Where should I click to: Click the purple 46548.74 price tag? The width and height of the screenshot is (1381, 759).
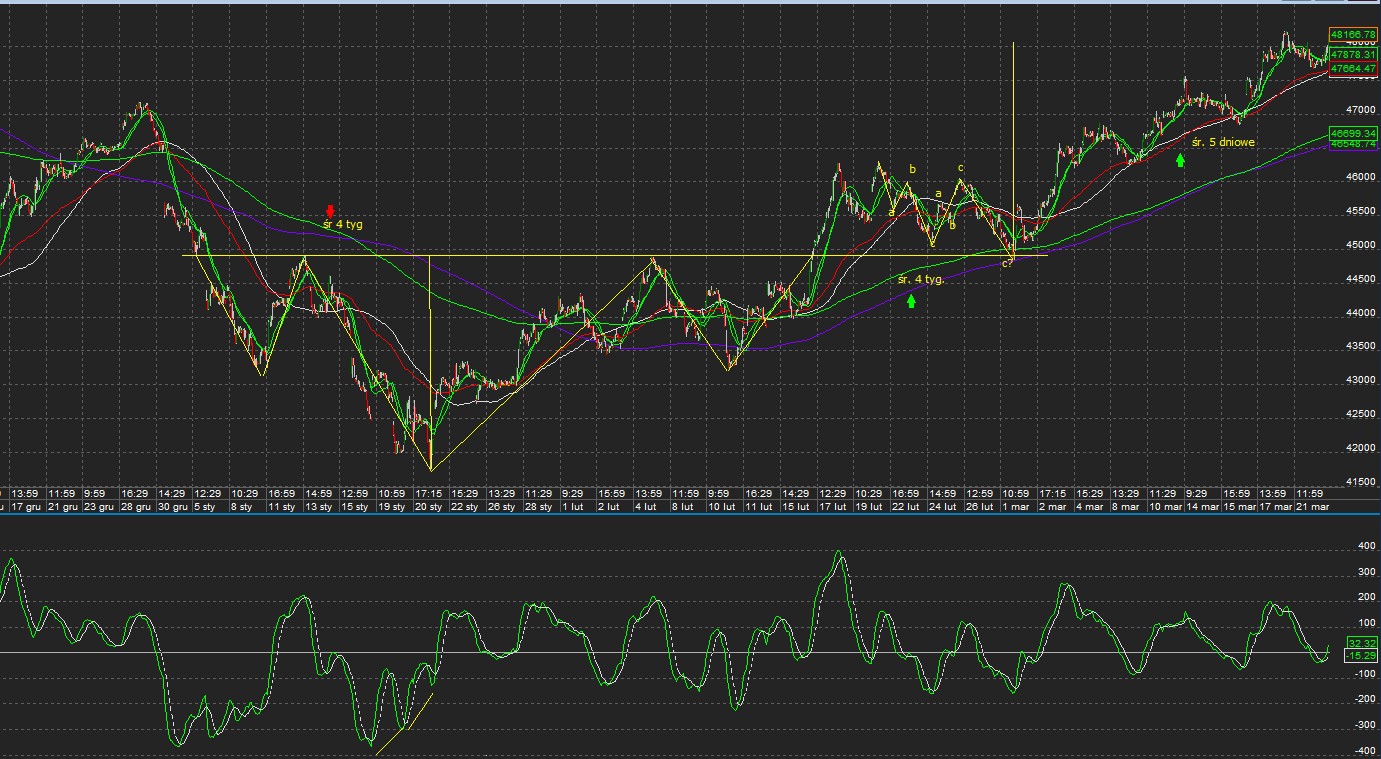point(1353,144)
